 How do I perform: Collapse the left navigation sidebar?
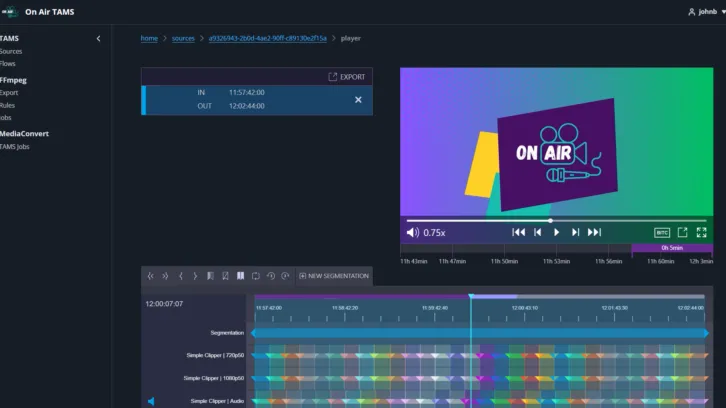coord(98,38)
